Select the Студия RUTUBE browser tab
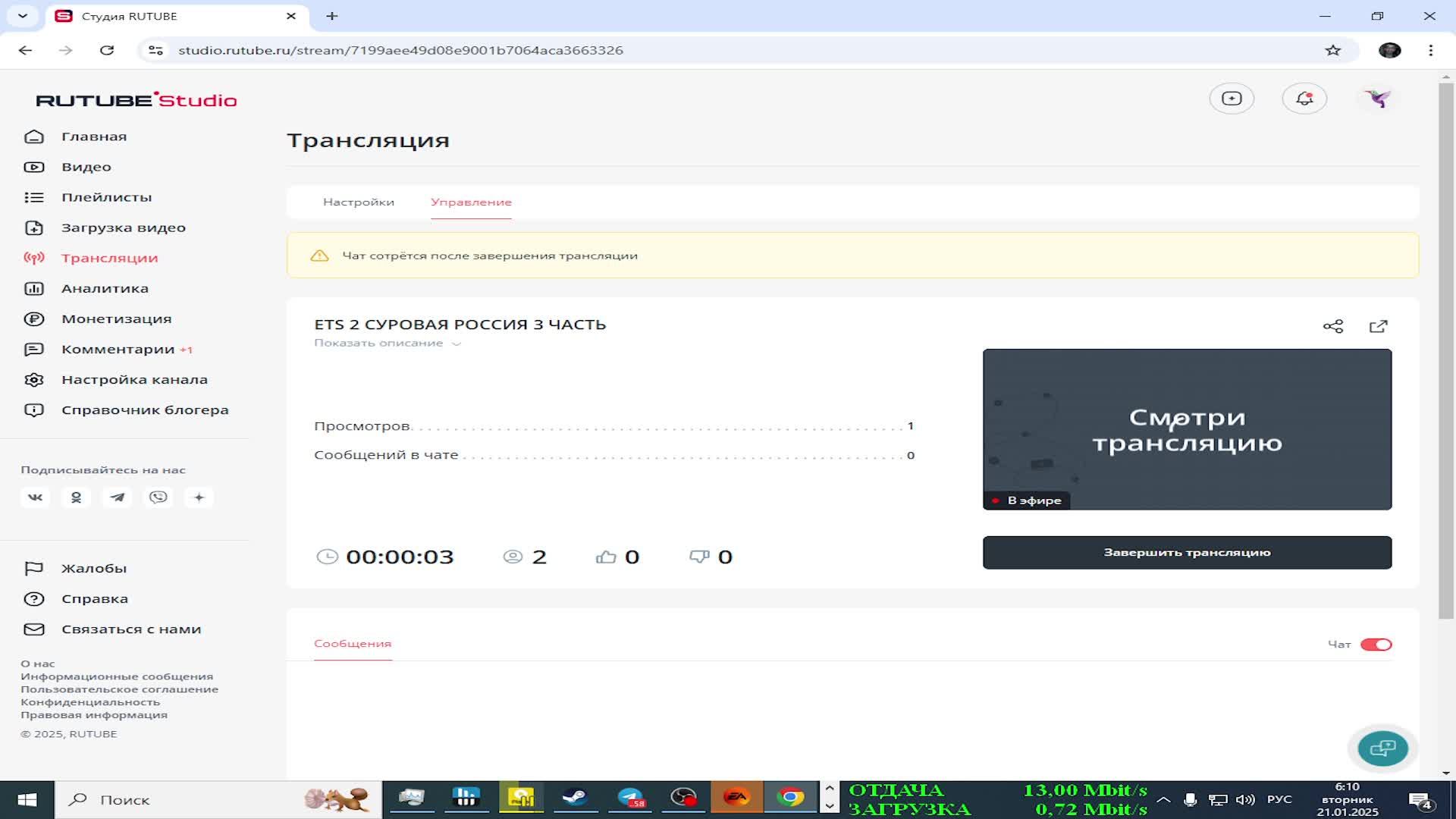The width and height of the screenshot is (1456, 819). 177,16
